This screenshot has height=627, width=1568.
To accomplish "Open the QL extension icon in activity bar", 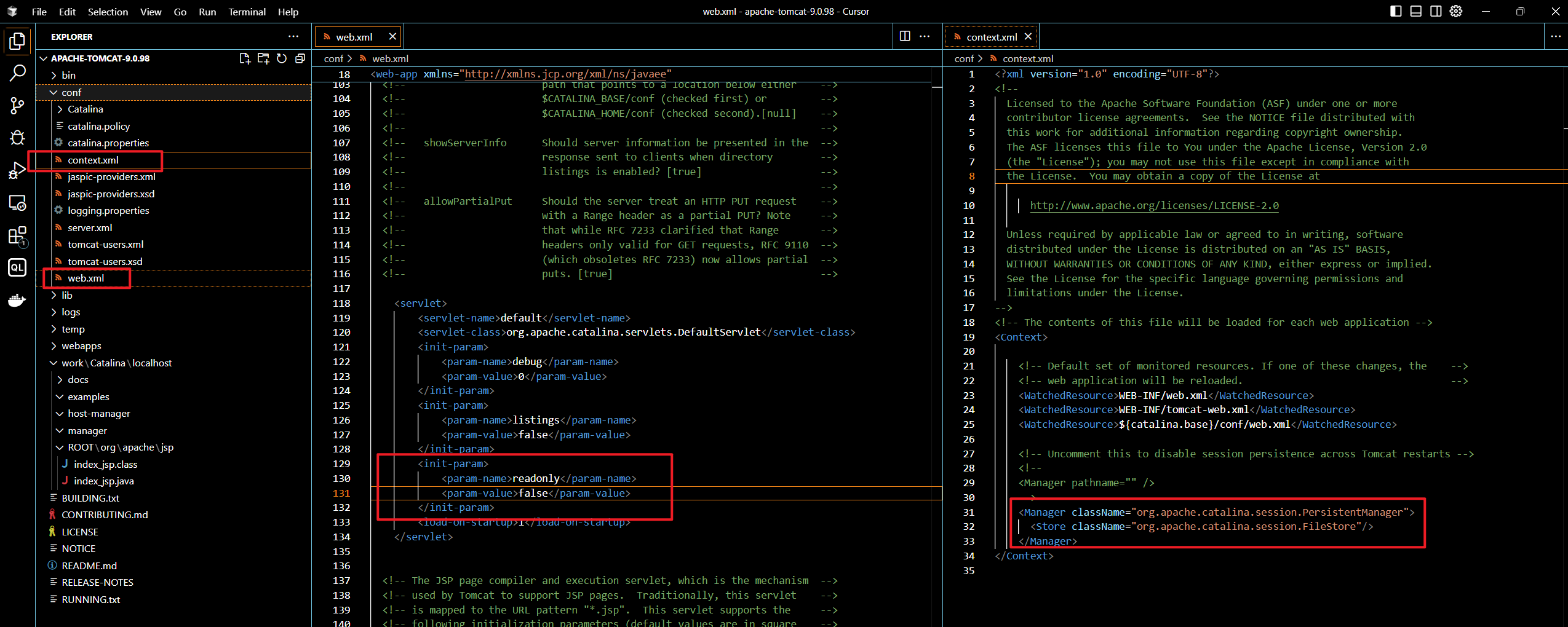I will point(17,267).
